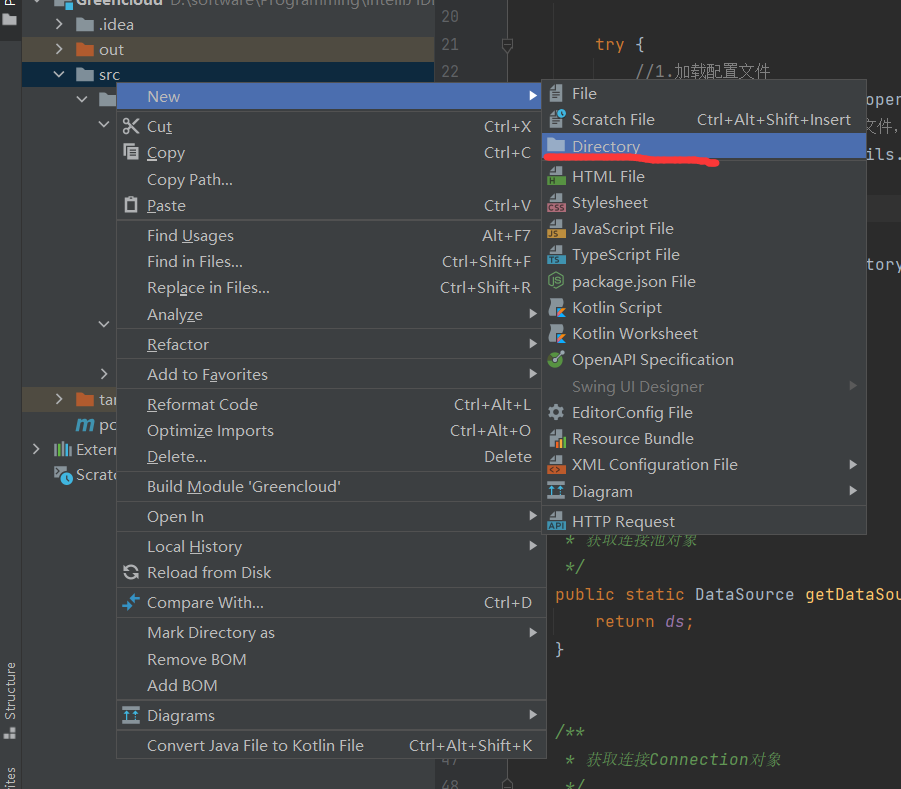Screen dimensions: 901x789
Task: Open the Analyze submenu arrow
Action: (533, 314)
